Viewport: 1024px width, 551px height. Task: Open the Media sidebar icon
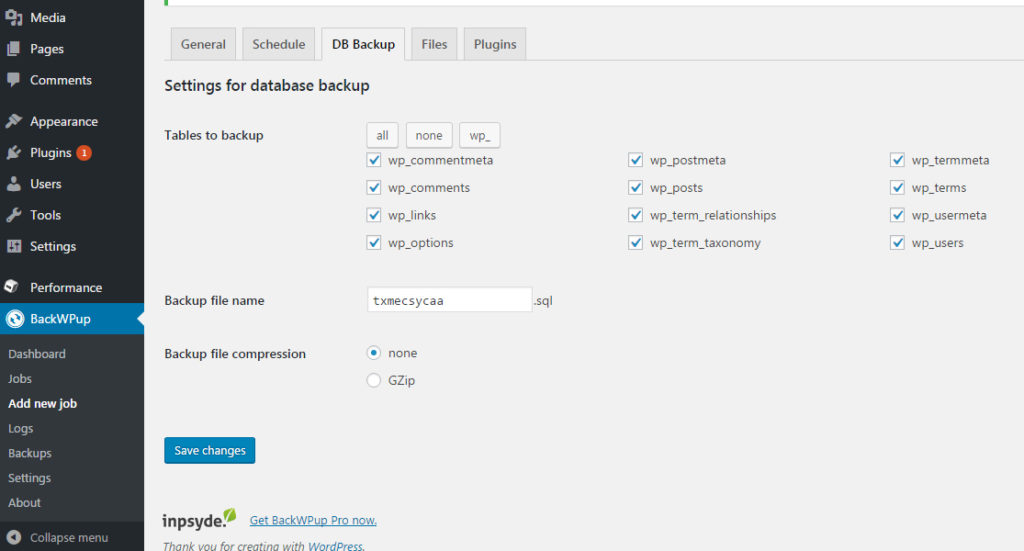click(x=14, y=18)
